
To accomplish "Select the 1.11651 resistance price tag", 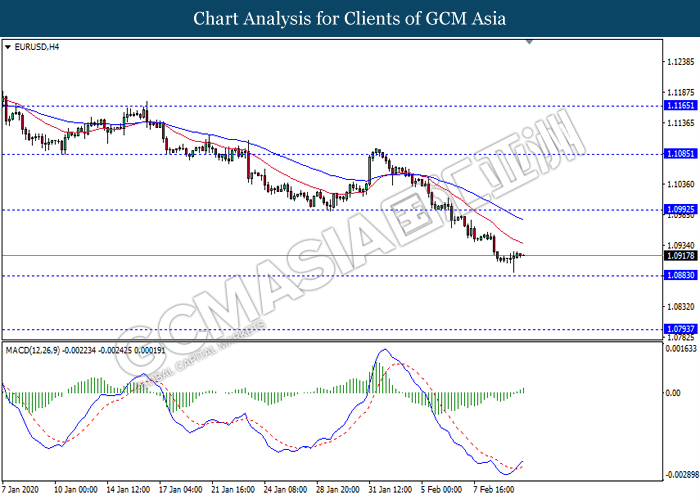I will [680, 104].
